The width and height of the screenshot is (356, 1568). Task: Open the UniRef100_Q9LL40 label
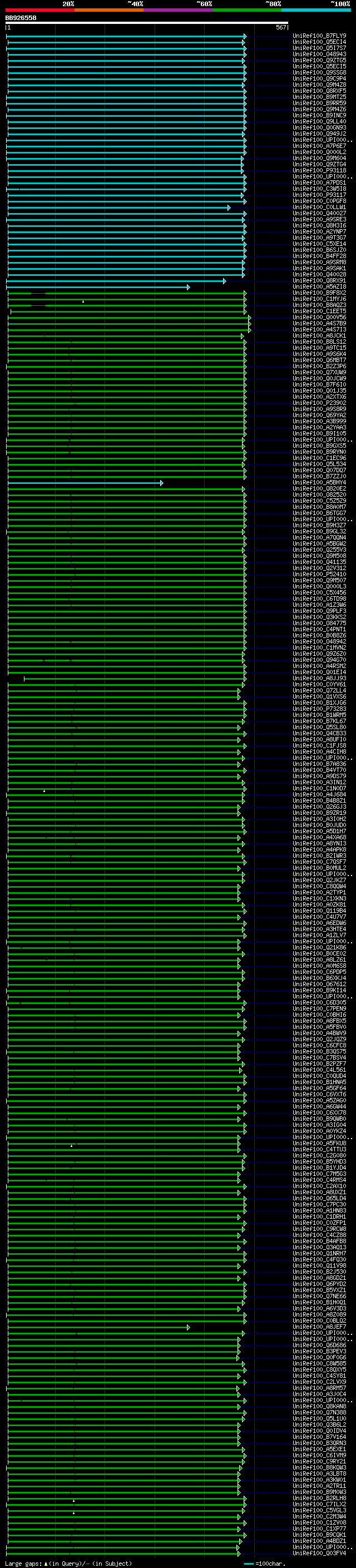[319, 122]
